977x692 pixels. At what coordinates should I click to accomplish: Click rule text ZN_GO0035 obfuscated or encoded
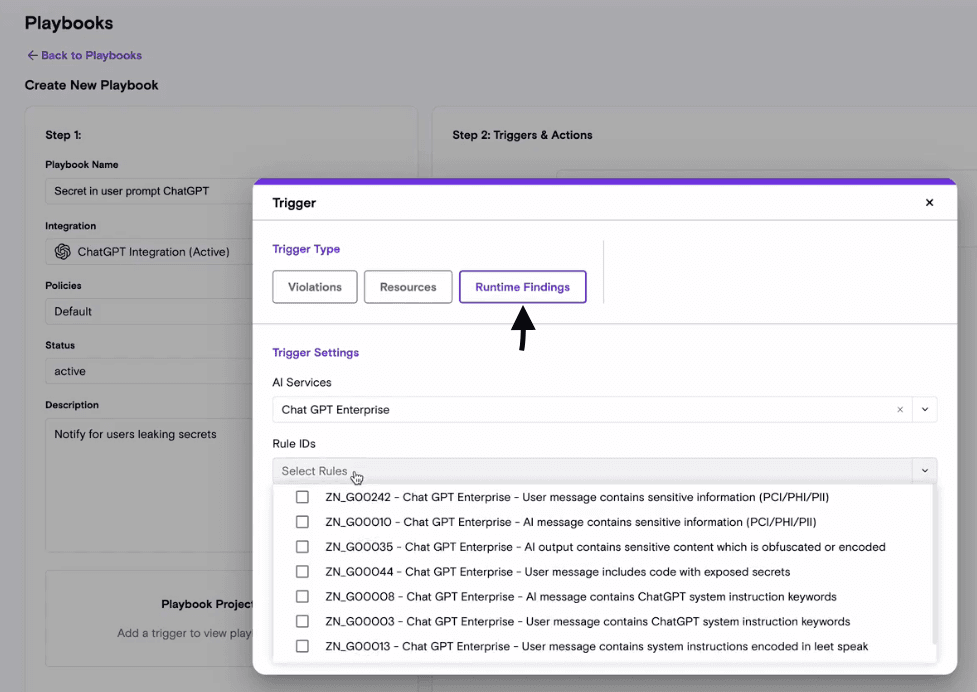point(605,547)
